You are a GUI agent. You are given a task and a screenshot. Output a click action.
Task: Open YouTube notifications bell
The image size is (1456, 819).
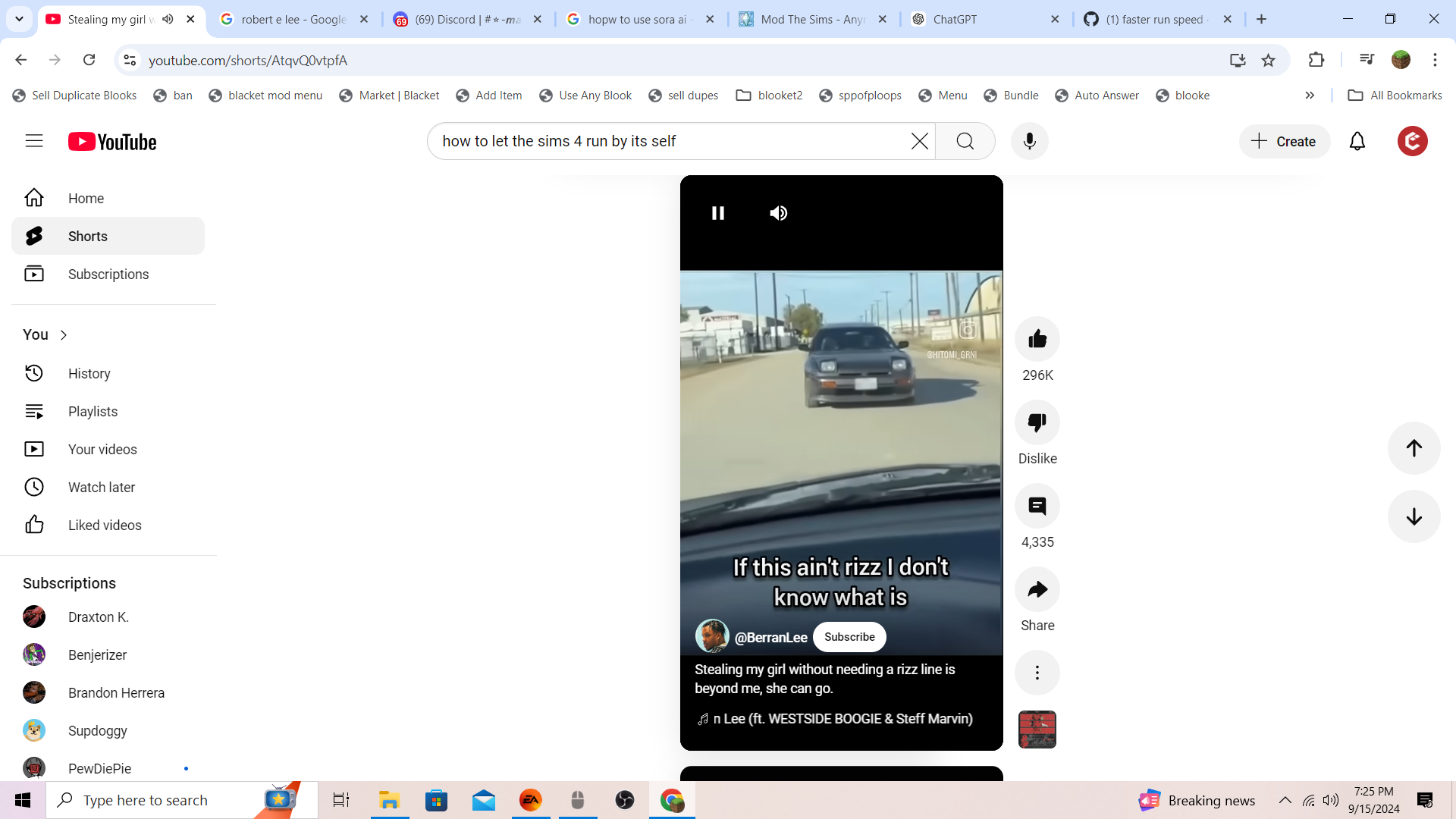tap(1357, 141)
